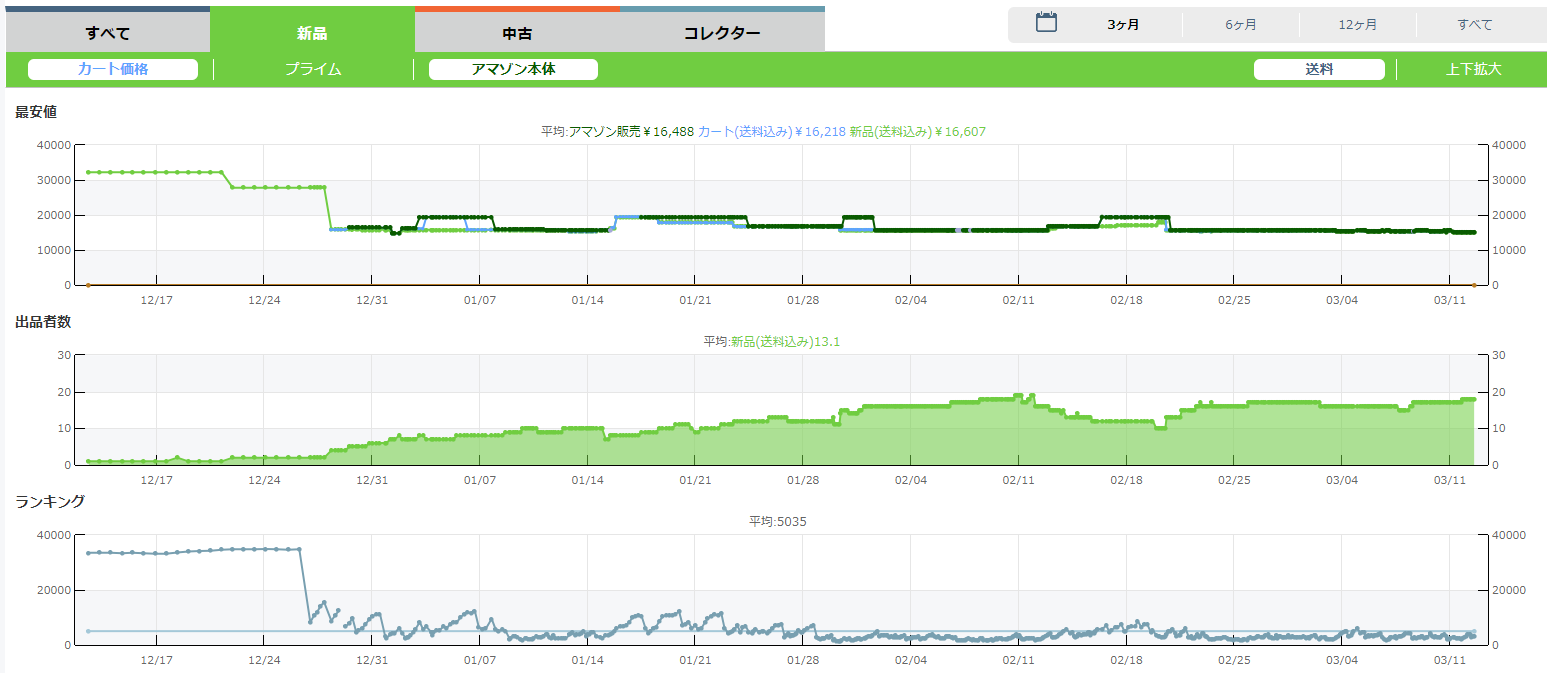Select the 3ヶ月 time range

click(x=1123, y=25)
